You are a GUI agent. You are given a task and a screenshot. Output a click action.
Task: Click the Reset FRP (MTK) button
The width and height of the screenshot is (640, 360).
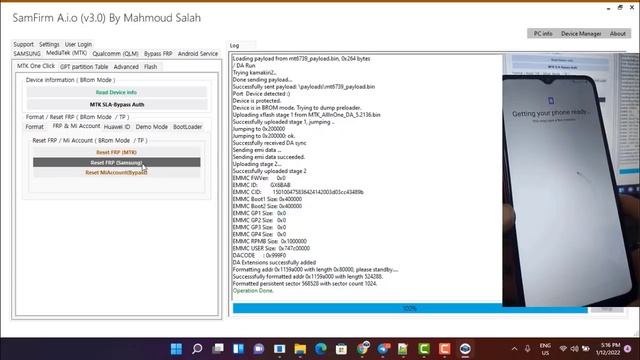(116, 152)
